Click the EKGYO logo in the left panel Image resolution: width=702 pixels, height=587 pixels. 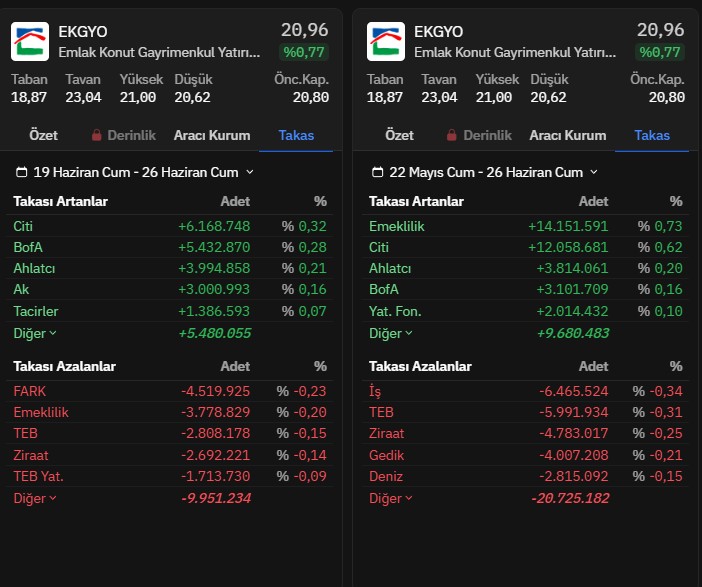[30, 41]
